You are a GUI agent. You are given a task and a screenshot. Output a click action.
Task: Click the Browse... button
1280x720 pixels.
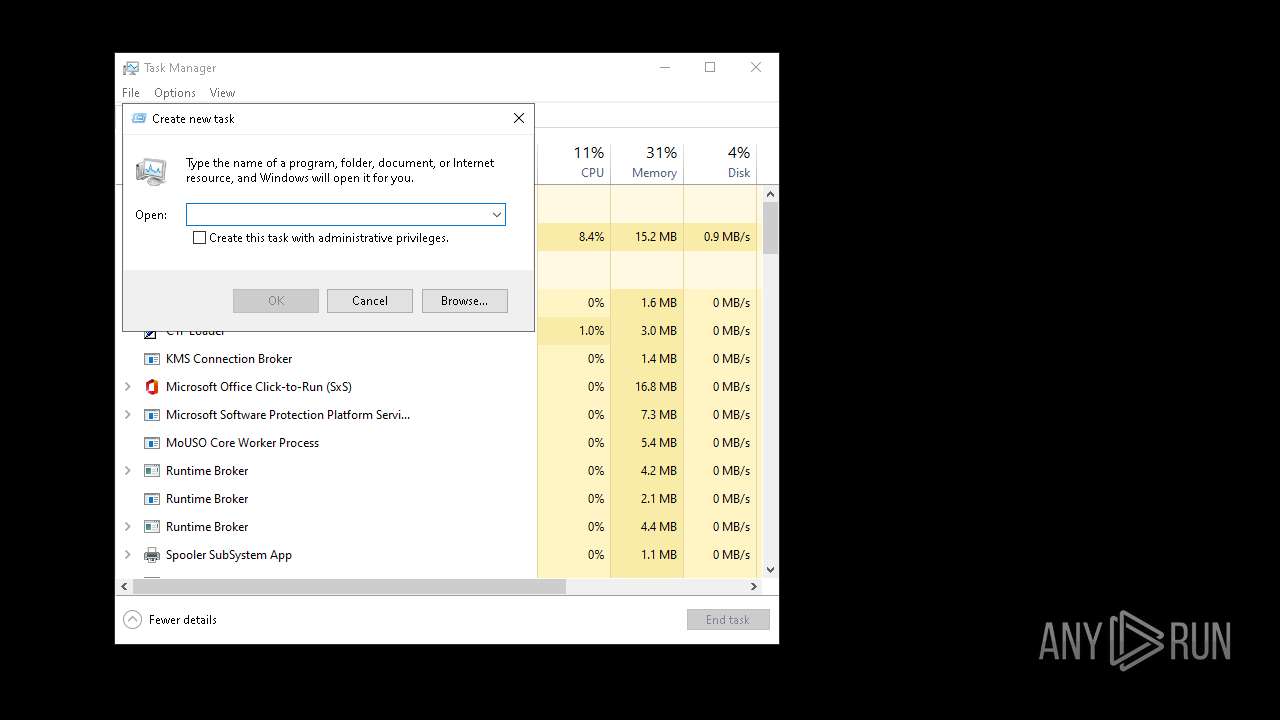click(465, 301)
